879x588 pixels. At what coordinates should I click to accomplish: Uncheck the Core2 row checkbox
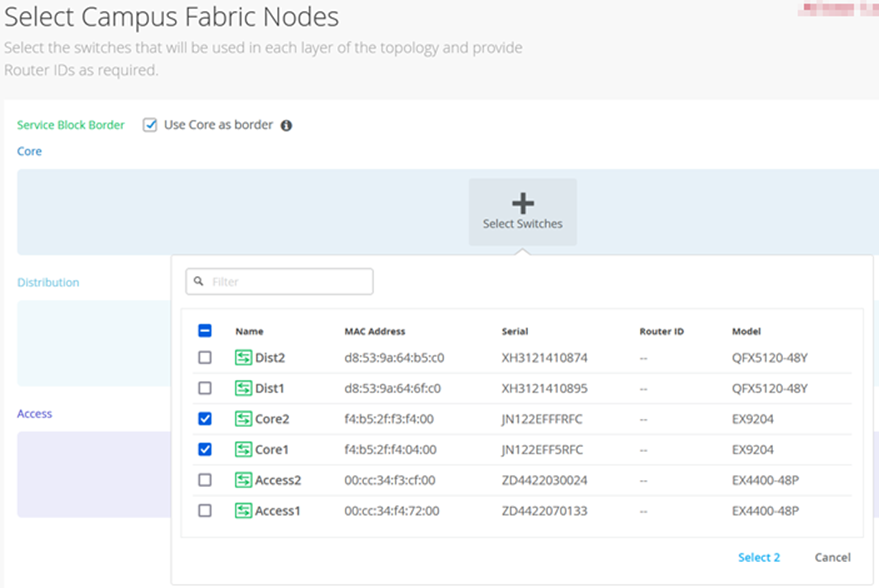(x=205, y=419)
